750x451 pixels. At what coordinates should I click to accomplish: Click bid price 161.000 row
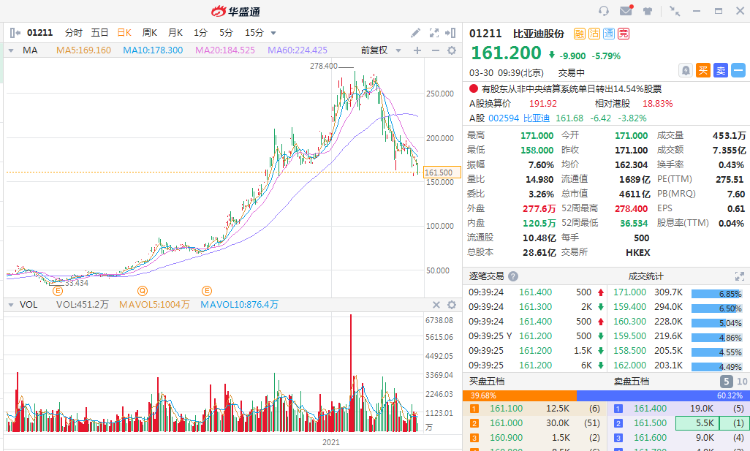coord(535,423)
